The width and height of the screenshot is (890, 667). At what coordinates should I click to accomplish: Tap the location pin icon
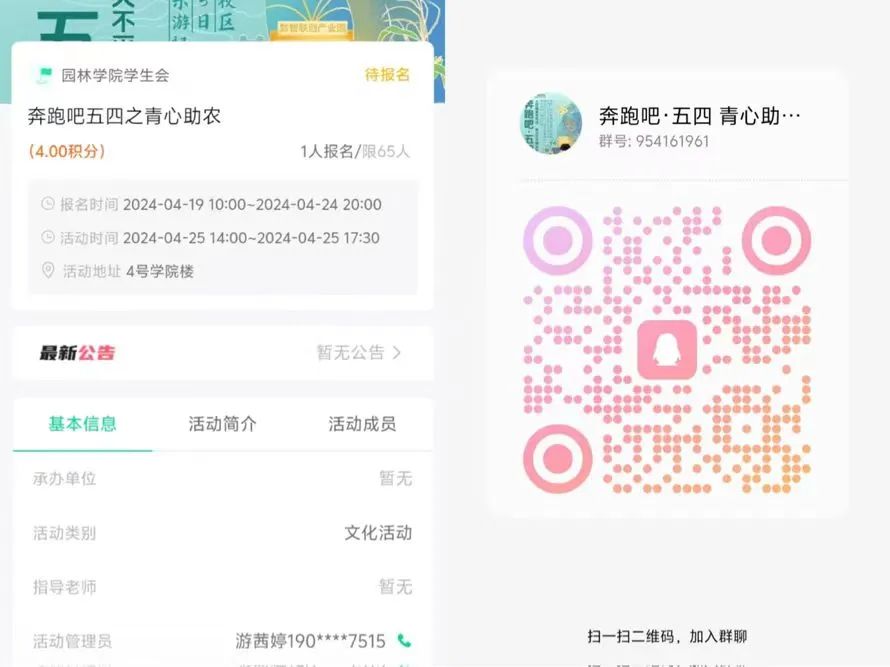48,270
